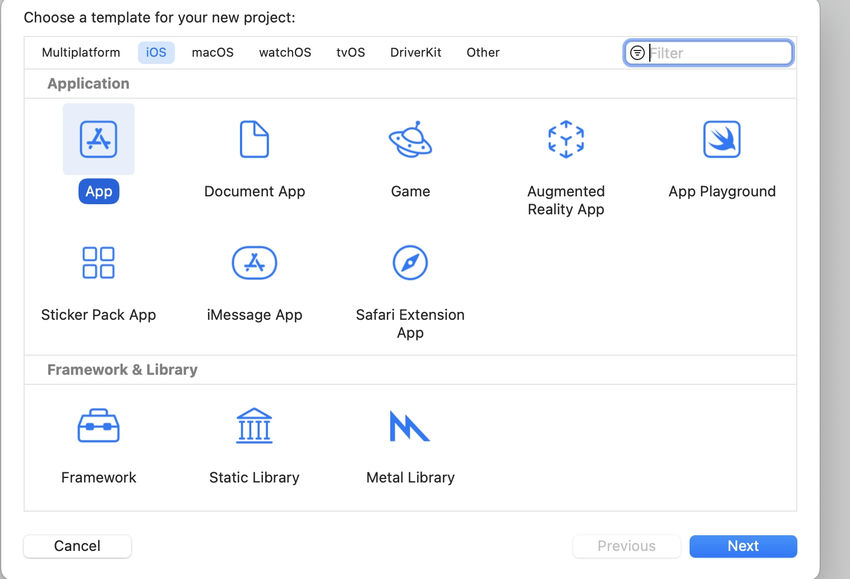The width and height of the screenshot is (850, 579).
Task: Click the "Safari Extension App" label
Action: tap(410, 324)
